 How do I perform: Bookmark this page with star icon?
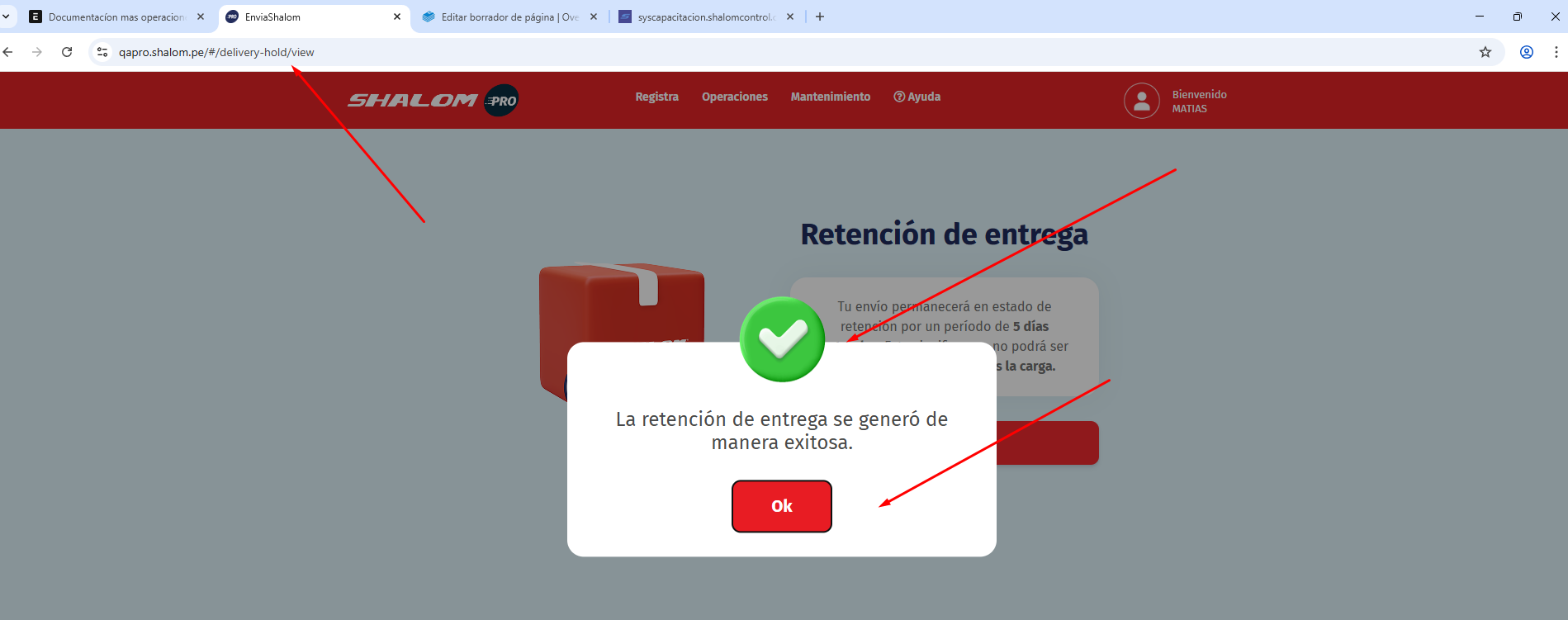tap(1485, 52)
